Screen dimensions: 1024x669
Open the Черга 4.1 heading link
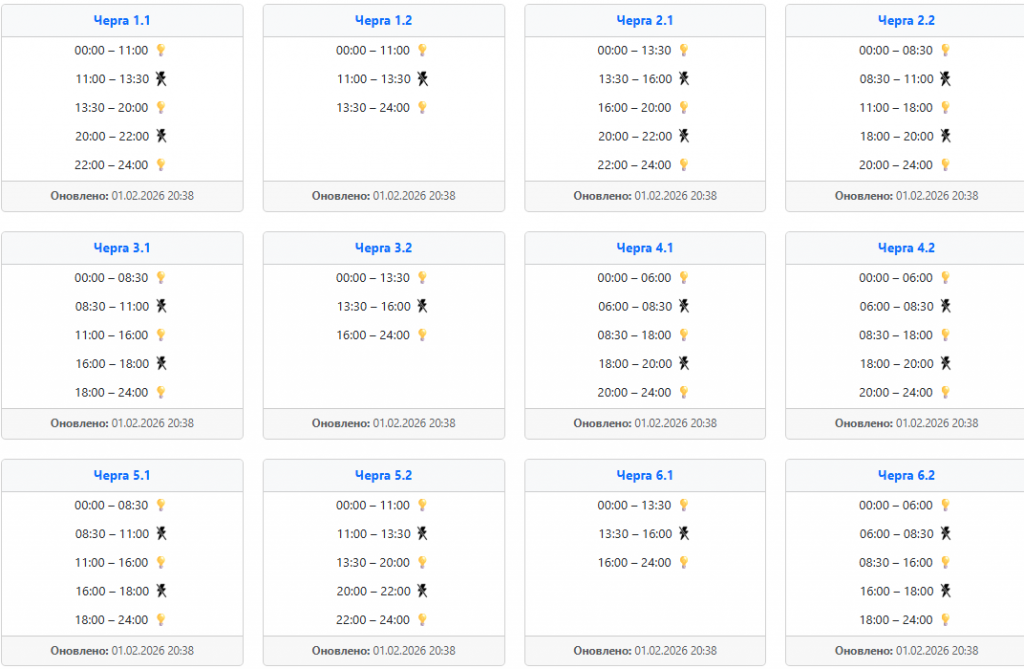pyautogui.click(x=645, y=248)
